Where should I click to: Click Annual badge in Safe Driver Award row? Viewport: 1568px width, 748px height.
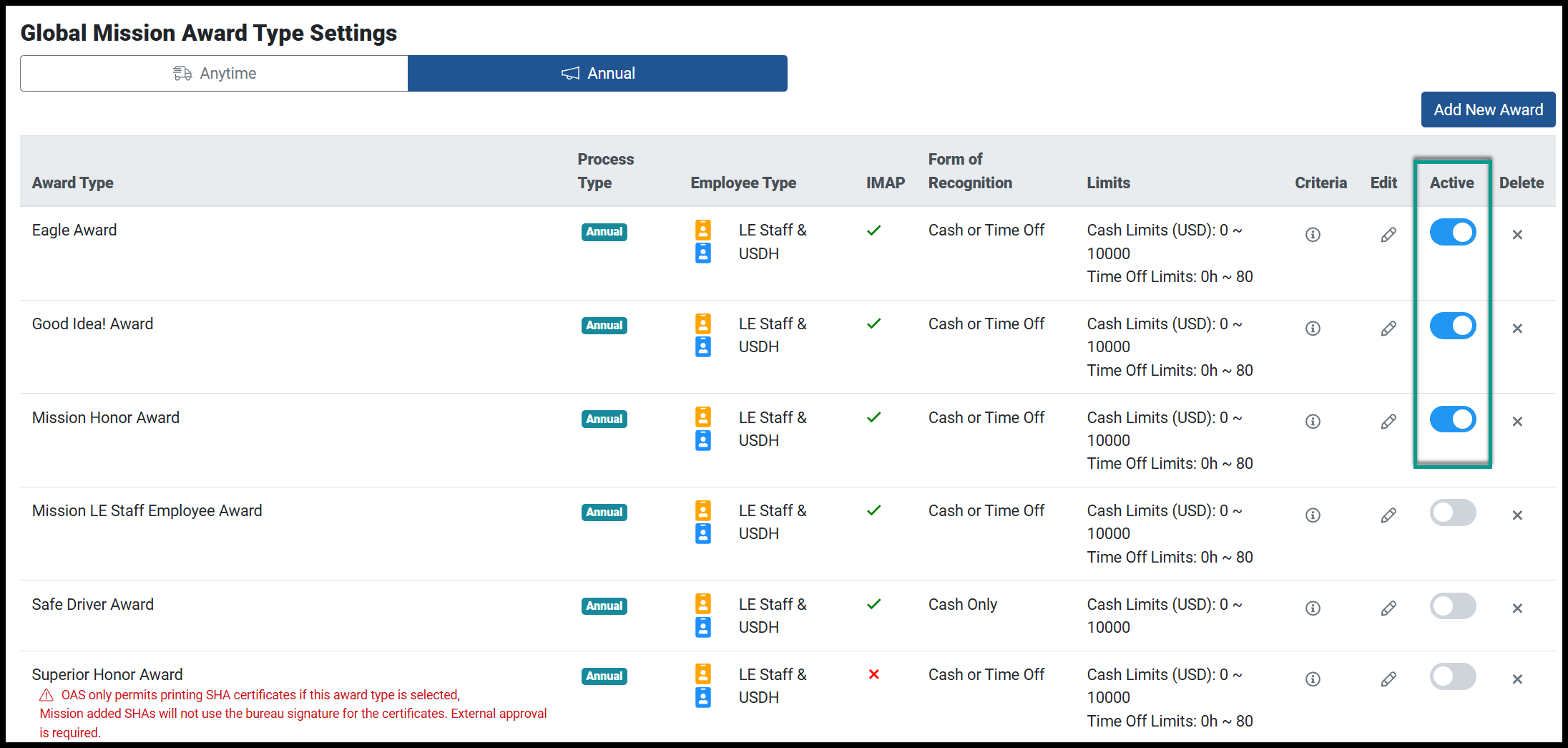604,606
